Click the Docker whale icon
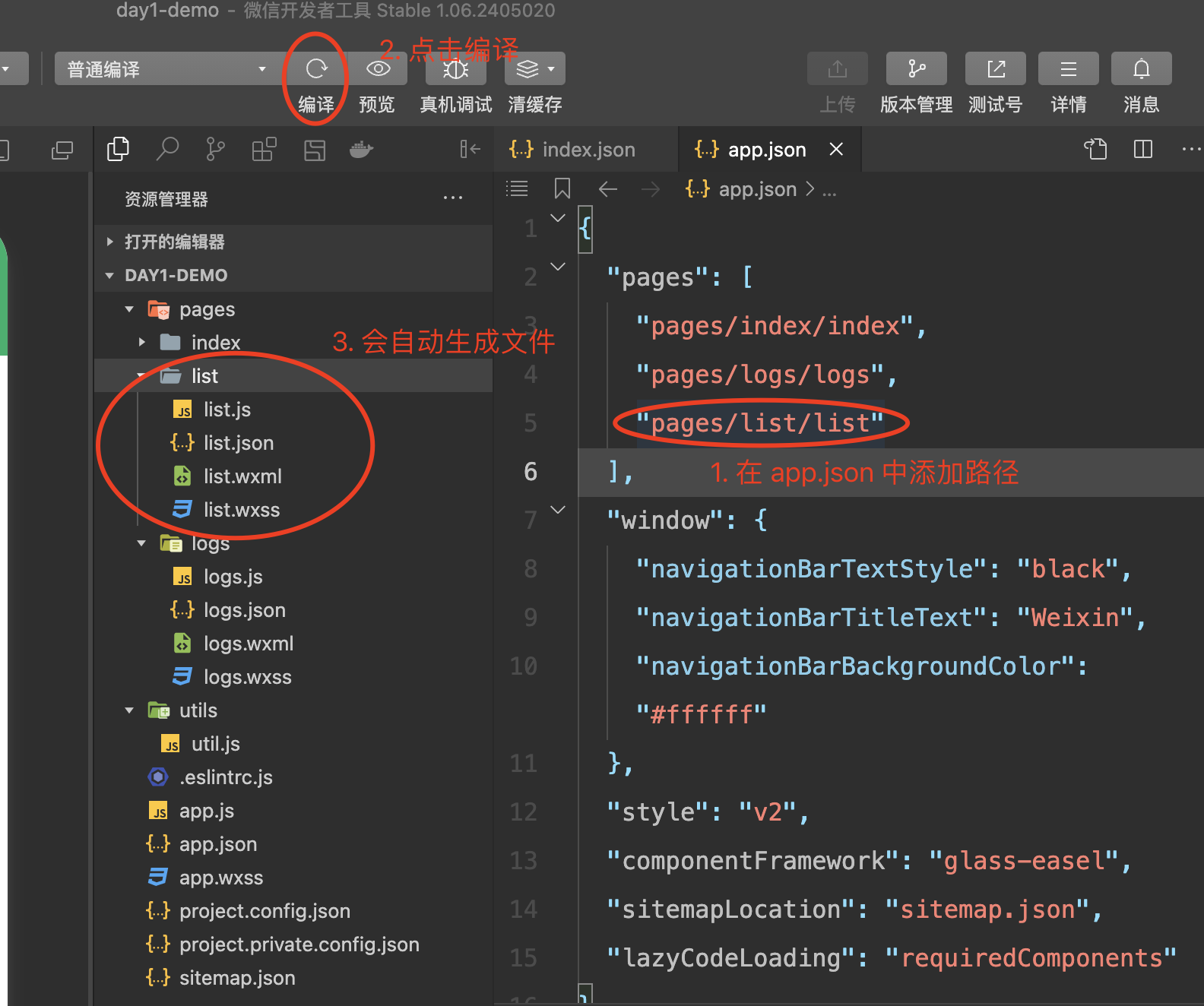The width and height of the screenshot is (1204, 1006). 361,150
